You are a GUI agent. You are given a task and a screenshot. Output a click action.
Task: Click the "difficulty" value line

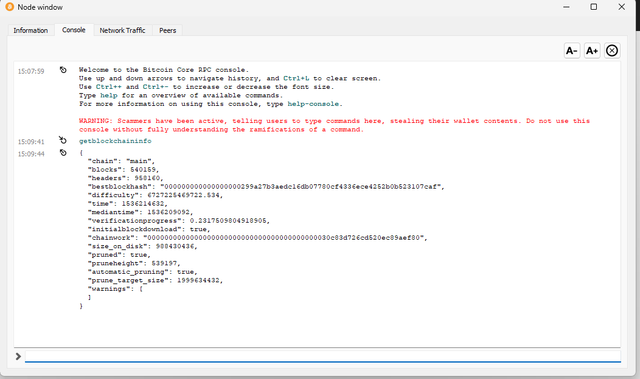tap(155, 195)
